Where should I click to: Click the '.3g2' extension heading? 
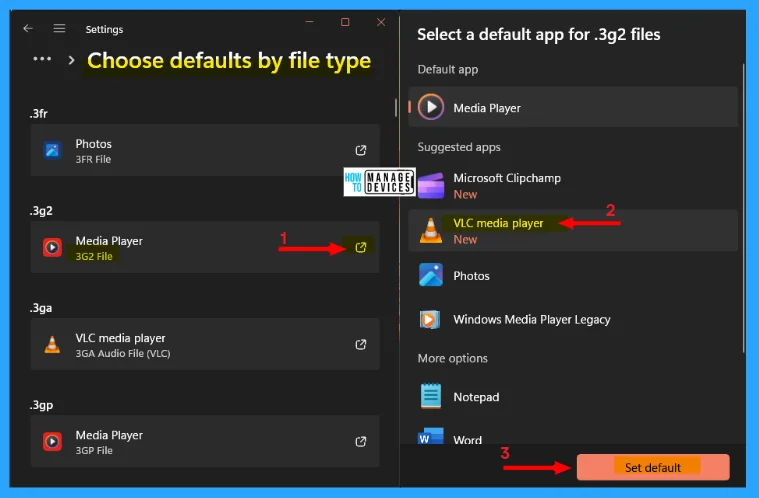tap(41, 211)
